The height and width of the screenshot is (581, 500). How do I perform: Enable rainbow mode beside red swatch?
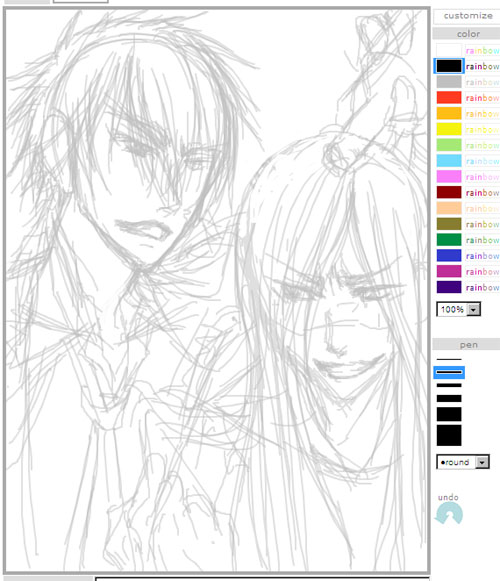483,98
